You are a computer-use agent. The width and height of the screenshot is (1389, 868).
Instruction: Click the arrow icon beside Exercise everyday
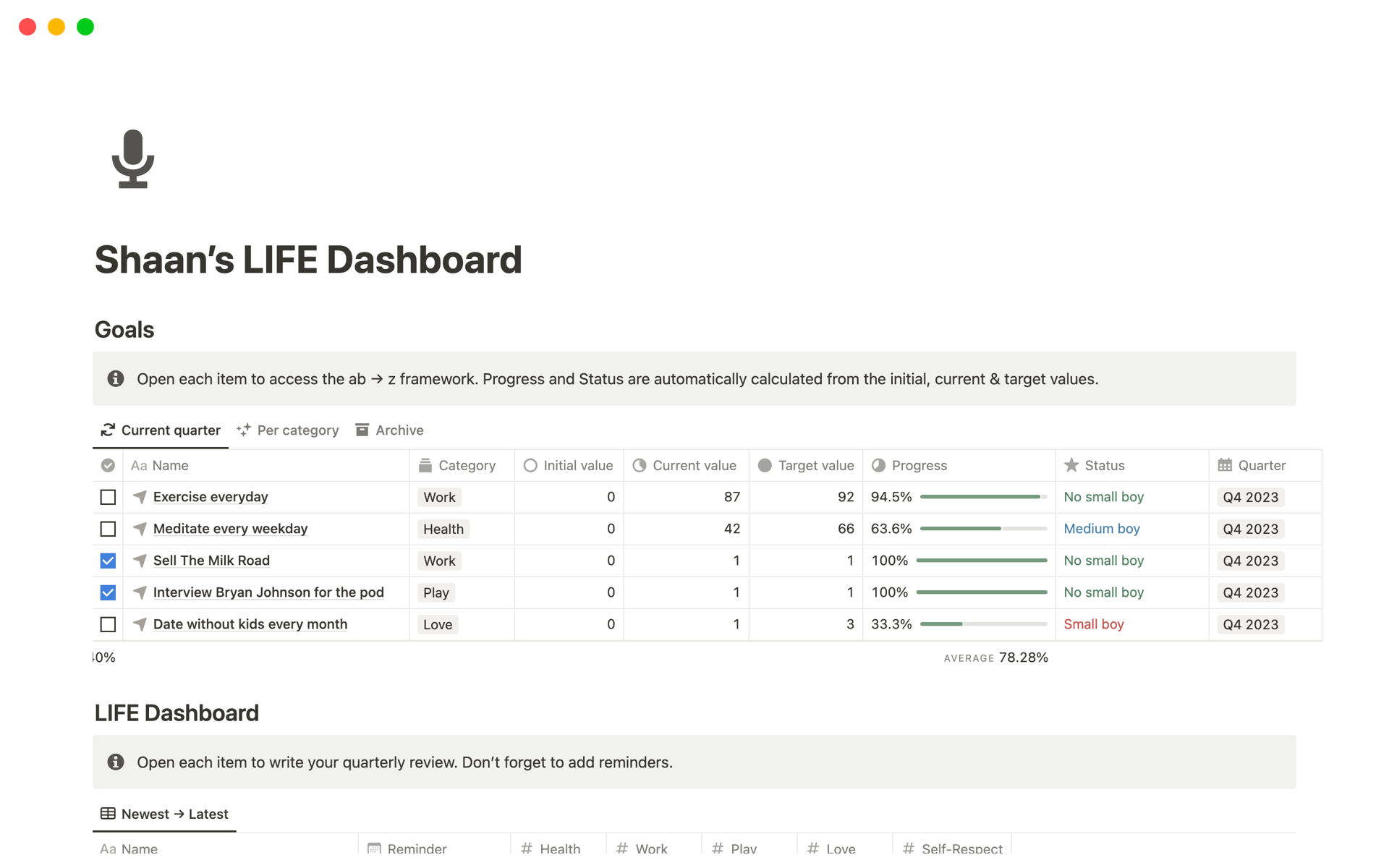pyautogui.click(x=140, y=497)
